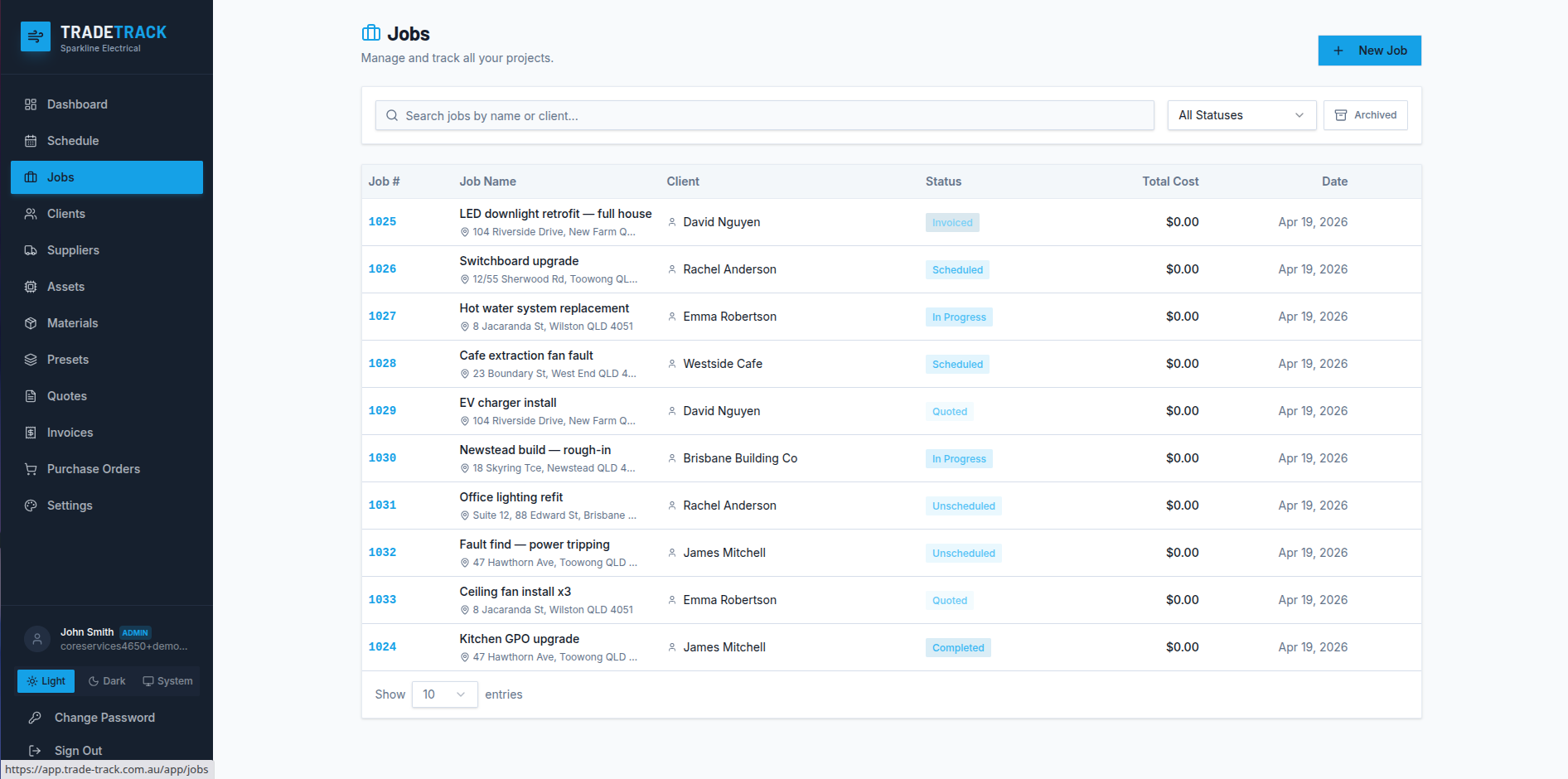Focus the Search jobs input field
This screenshot has width=1568, height=779.
764,116
